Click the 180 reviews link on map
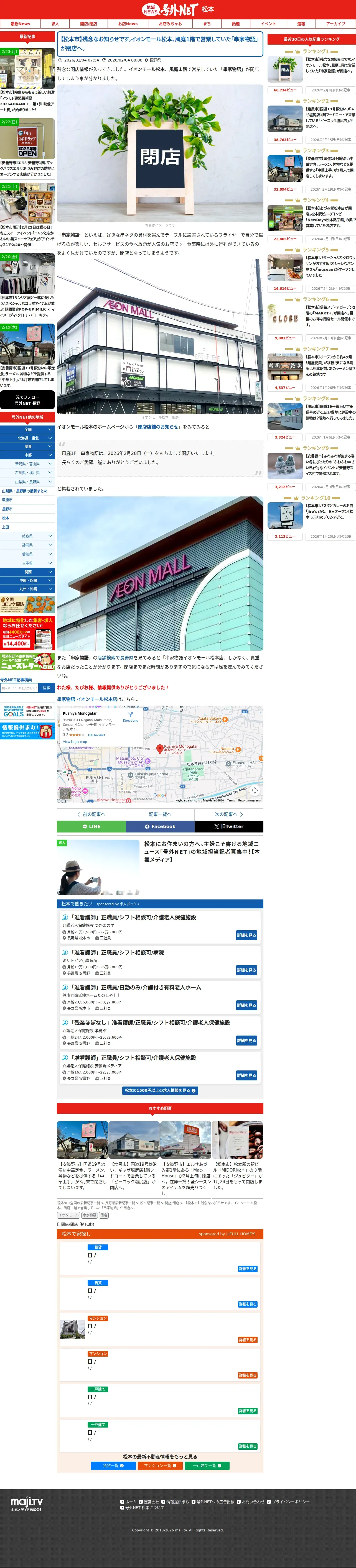This screenshot has width=356, height=1568. pos(96,735)
